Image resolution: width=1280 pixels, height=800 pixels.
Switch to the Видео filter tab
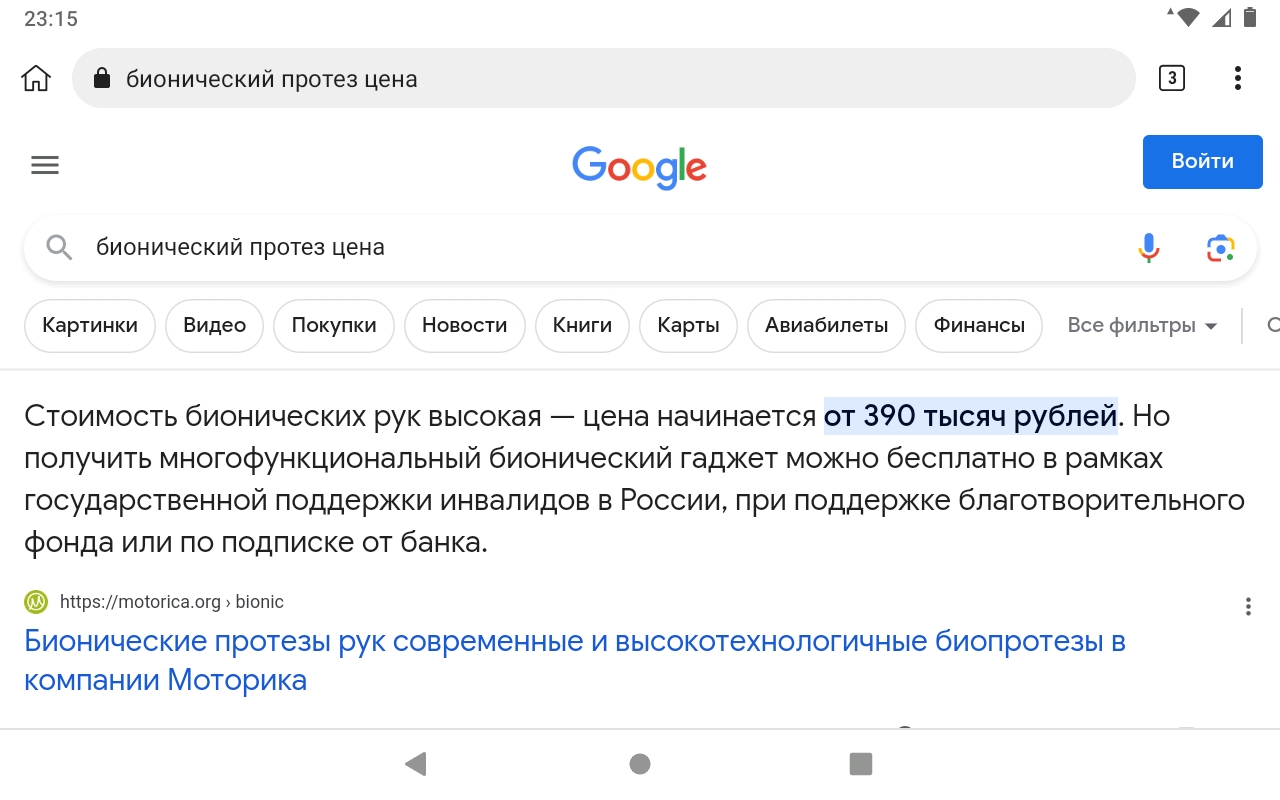(x=214, y=325)
